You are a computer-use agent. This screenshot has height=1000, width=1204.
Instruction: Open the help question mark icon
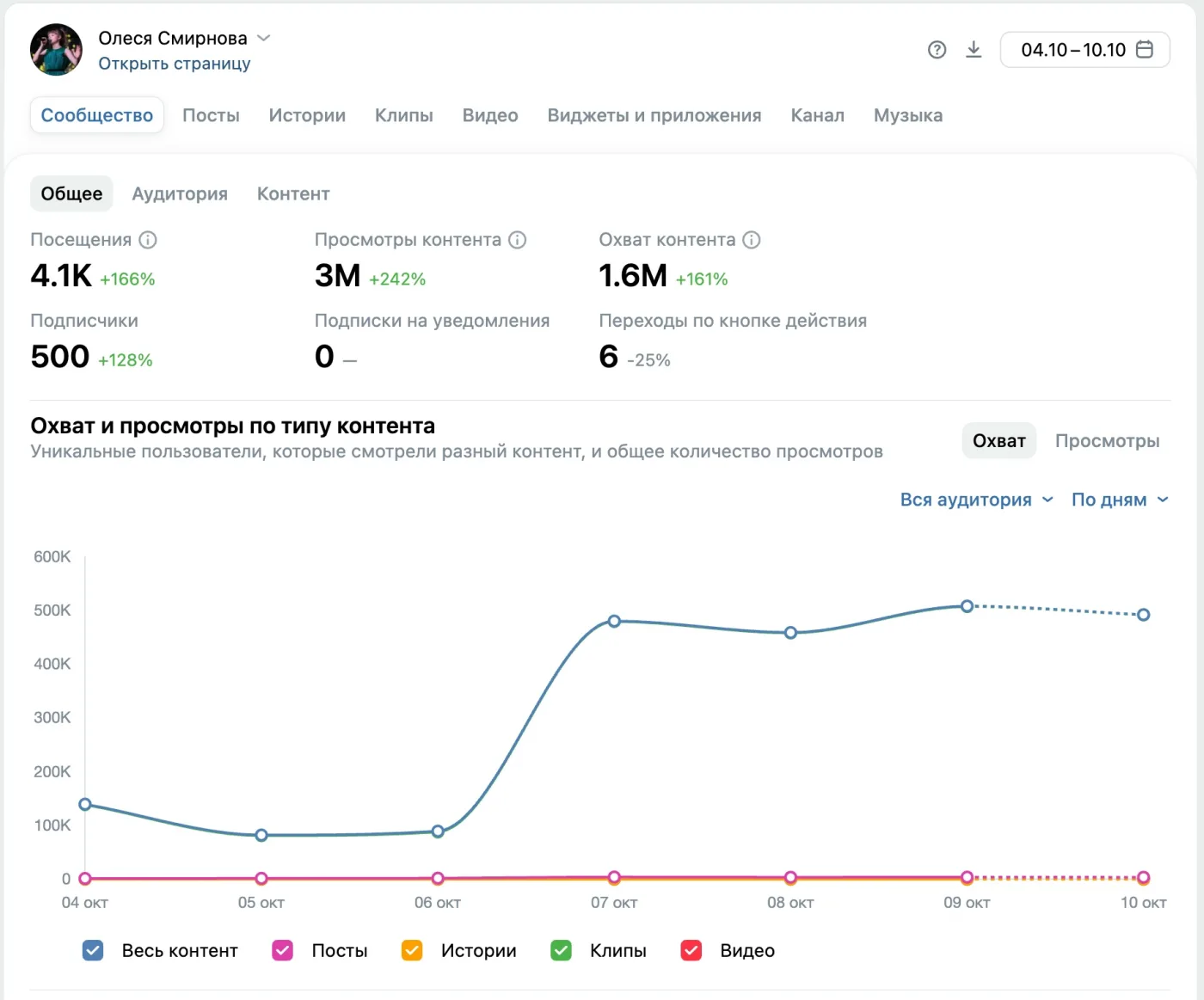(x=937, y=50)
